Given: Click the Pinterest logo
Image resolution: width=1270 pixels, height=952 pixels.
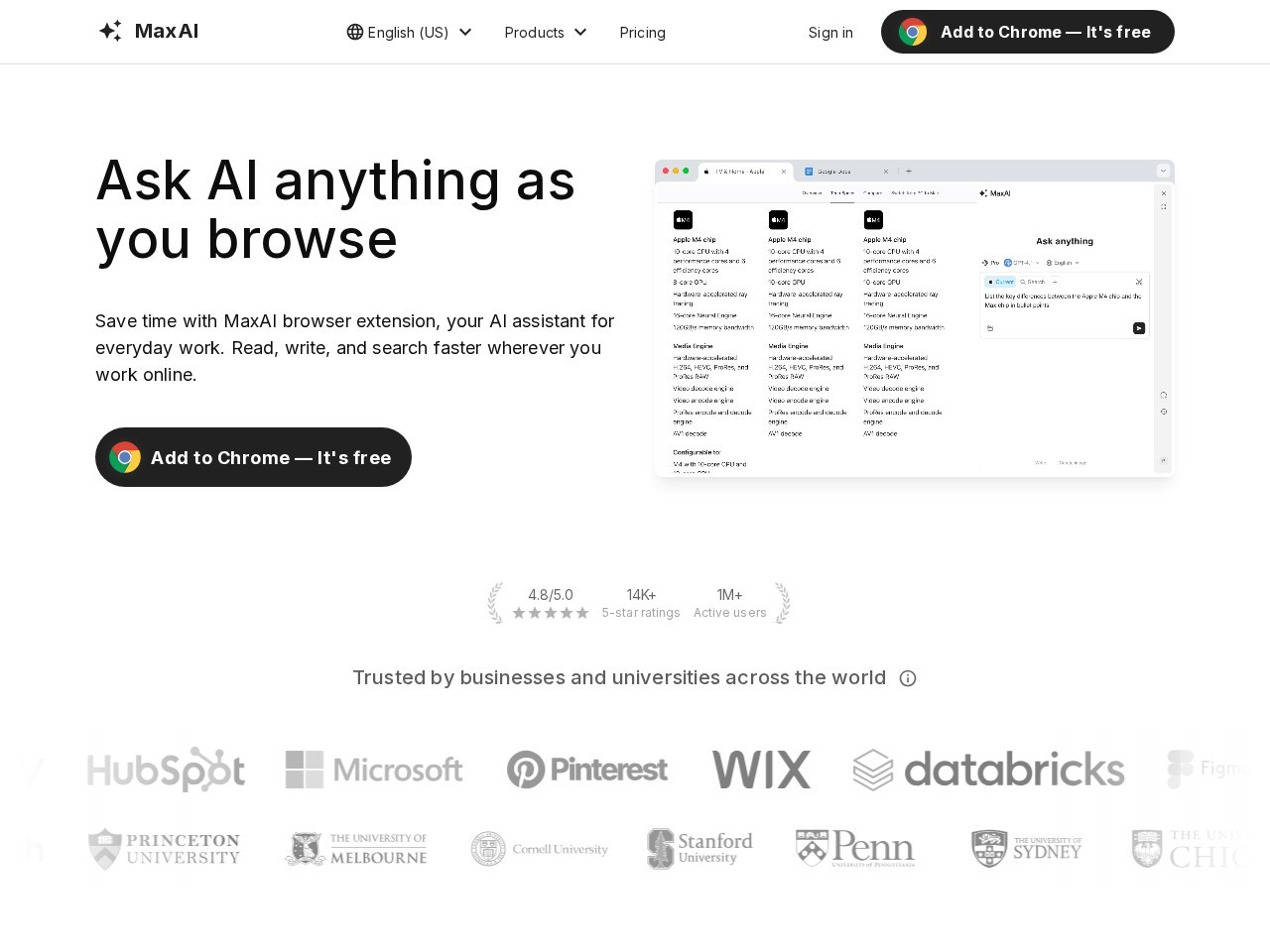Looking at the screenshot, I should click(587, 770).
